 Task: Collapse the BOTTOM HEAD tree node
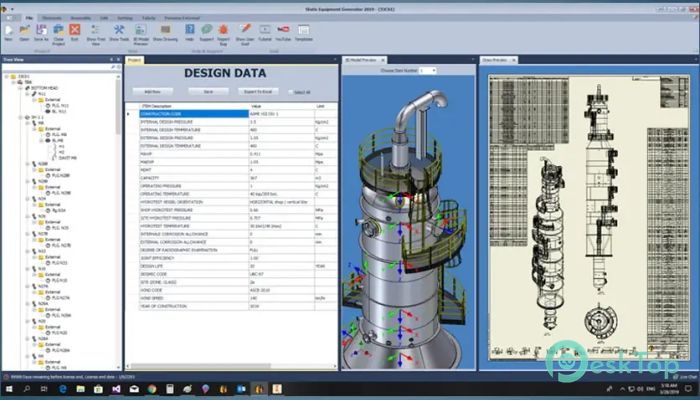pyautogui.click(x=22, y=86)
